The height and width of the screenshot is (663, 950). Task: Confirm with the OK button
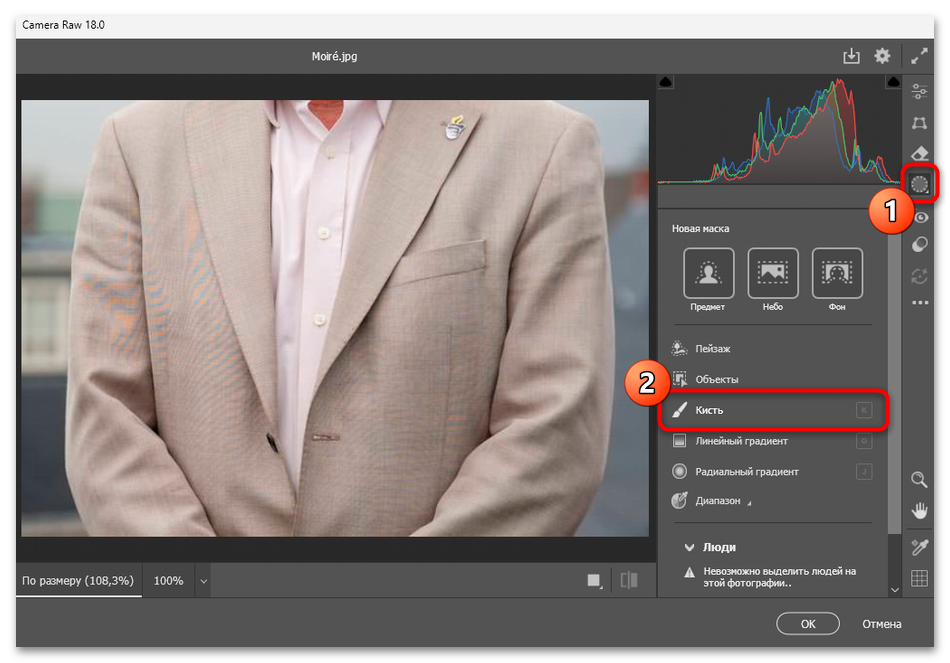point(808,624)
